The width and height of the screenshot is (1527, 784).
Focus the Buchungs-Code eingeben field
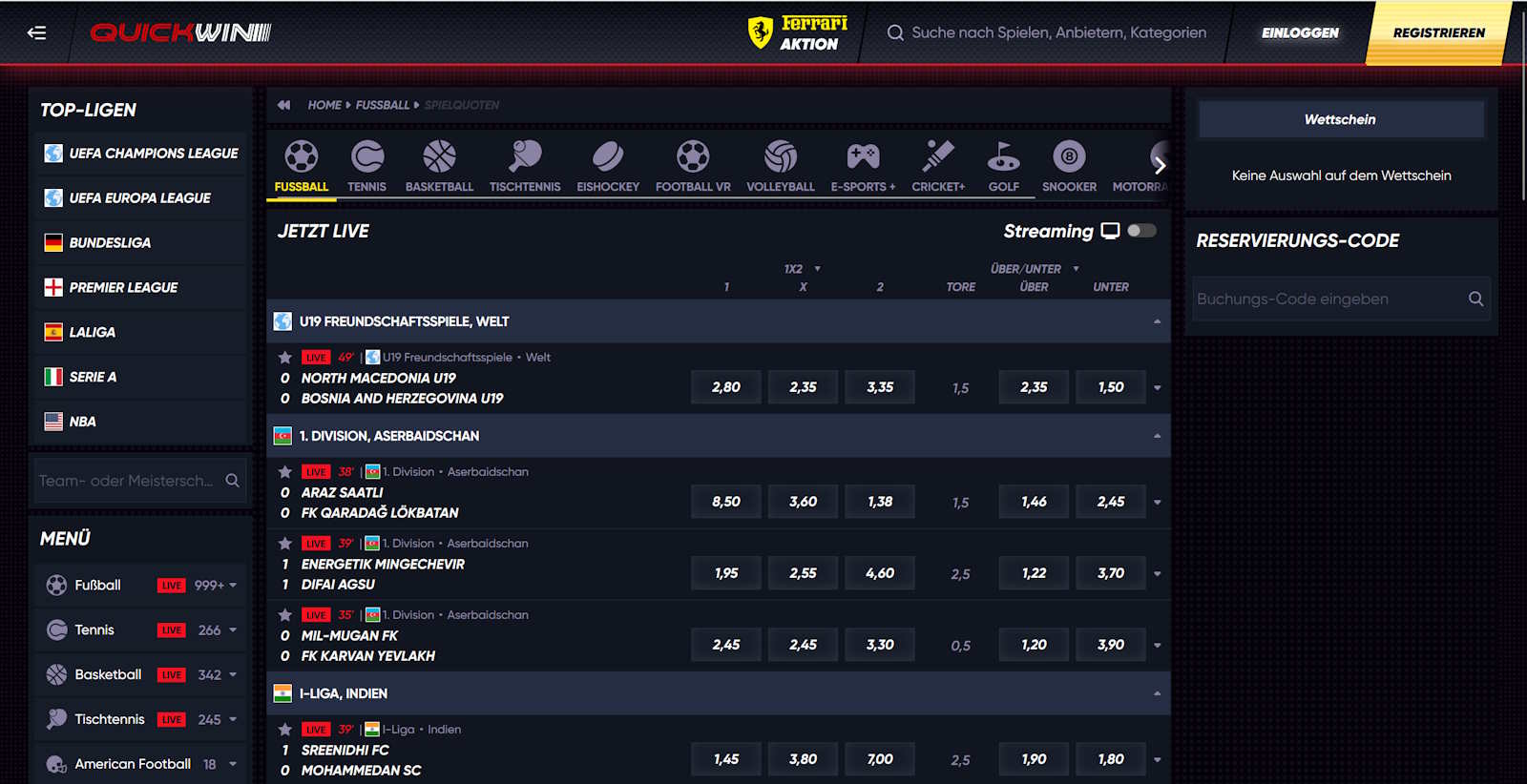click(x=1328, y=299)
